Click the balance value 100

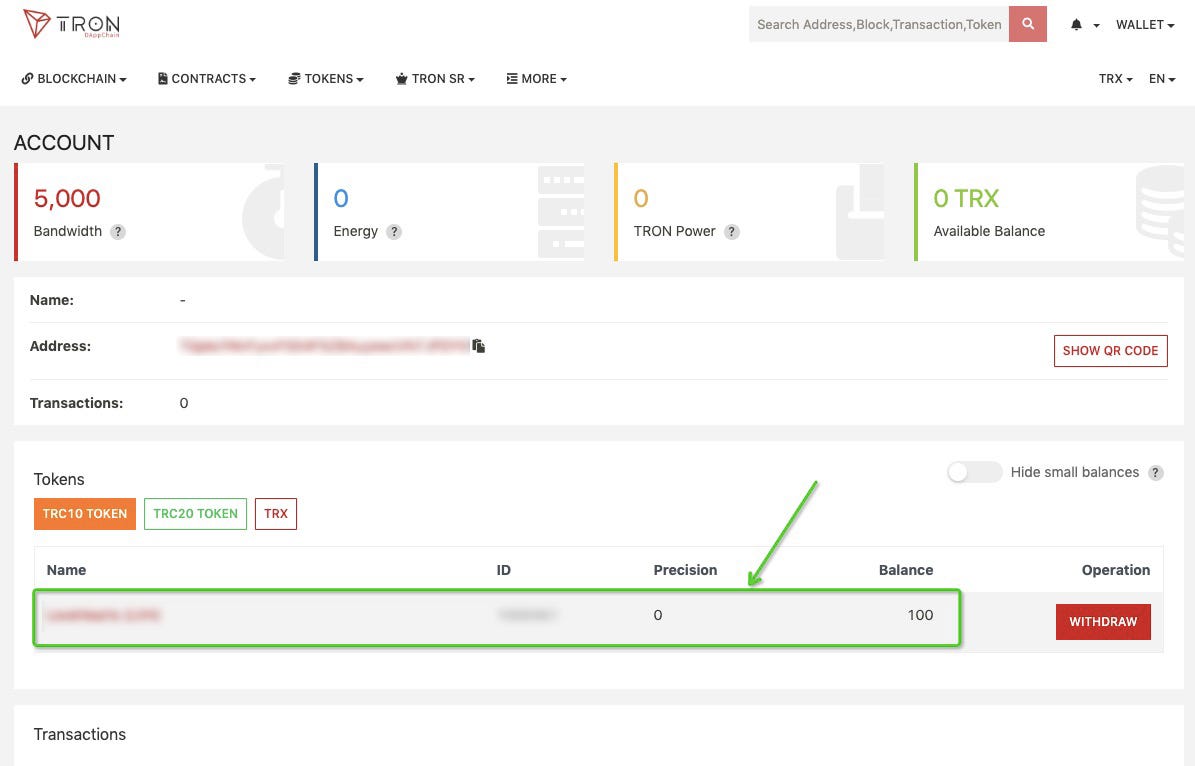pyautogui.click(x=920, y=615)
